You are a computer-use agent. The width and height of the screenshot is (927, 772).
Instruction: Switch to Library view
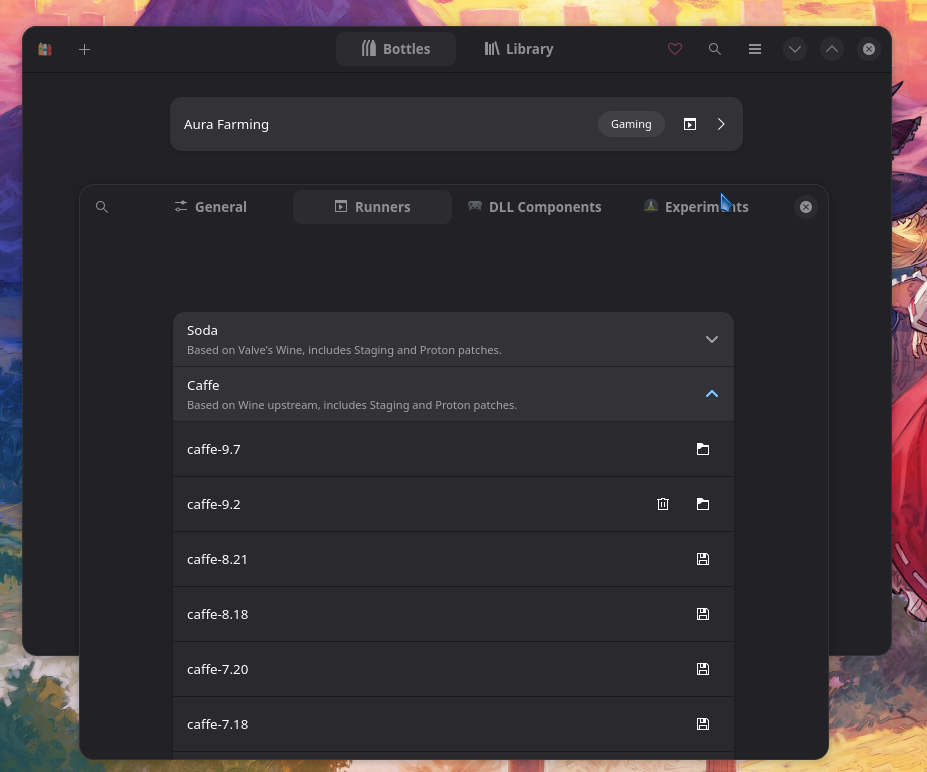[x=519, y=49]
